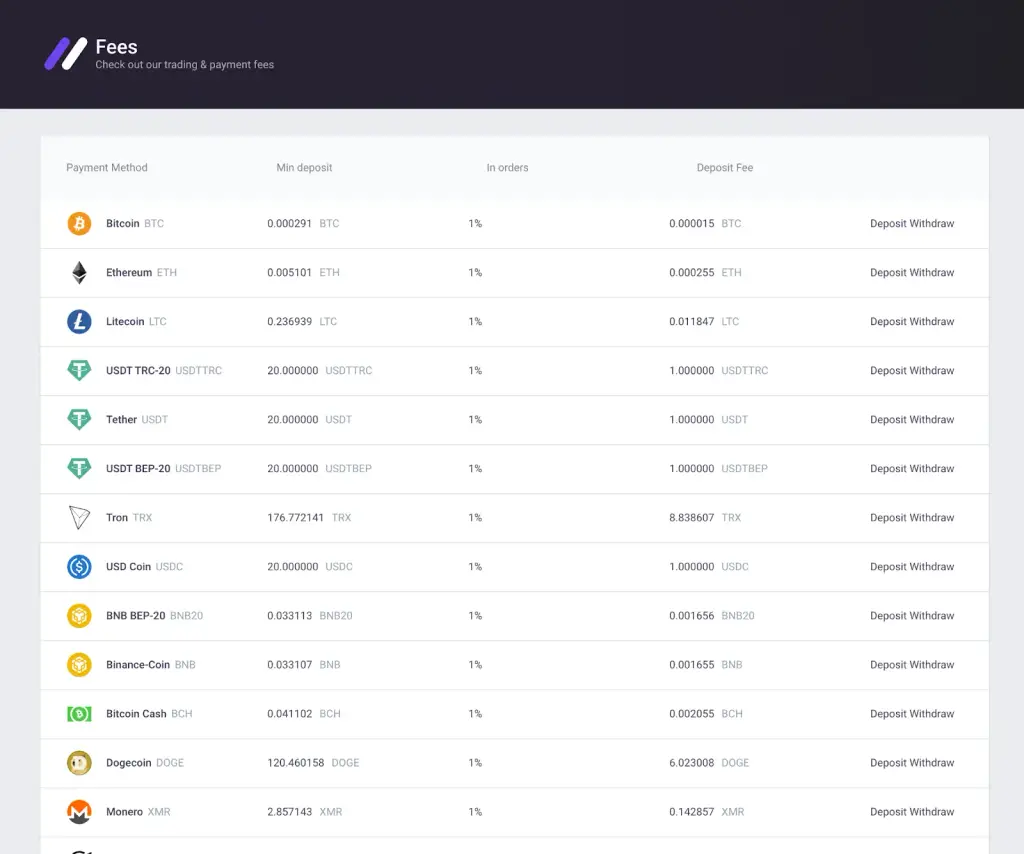This screenshot has height=854, width=1024.
Task: Click the Bitcoin Cash icon
Action: 79,714
